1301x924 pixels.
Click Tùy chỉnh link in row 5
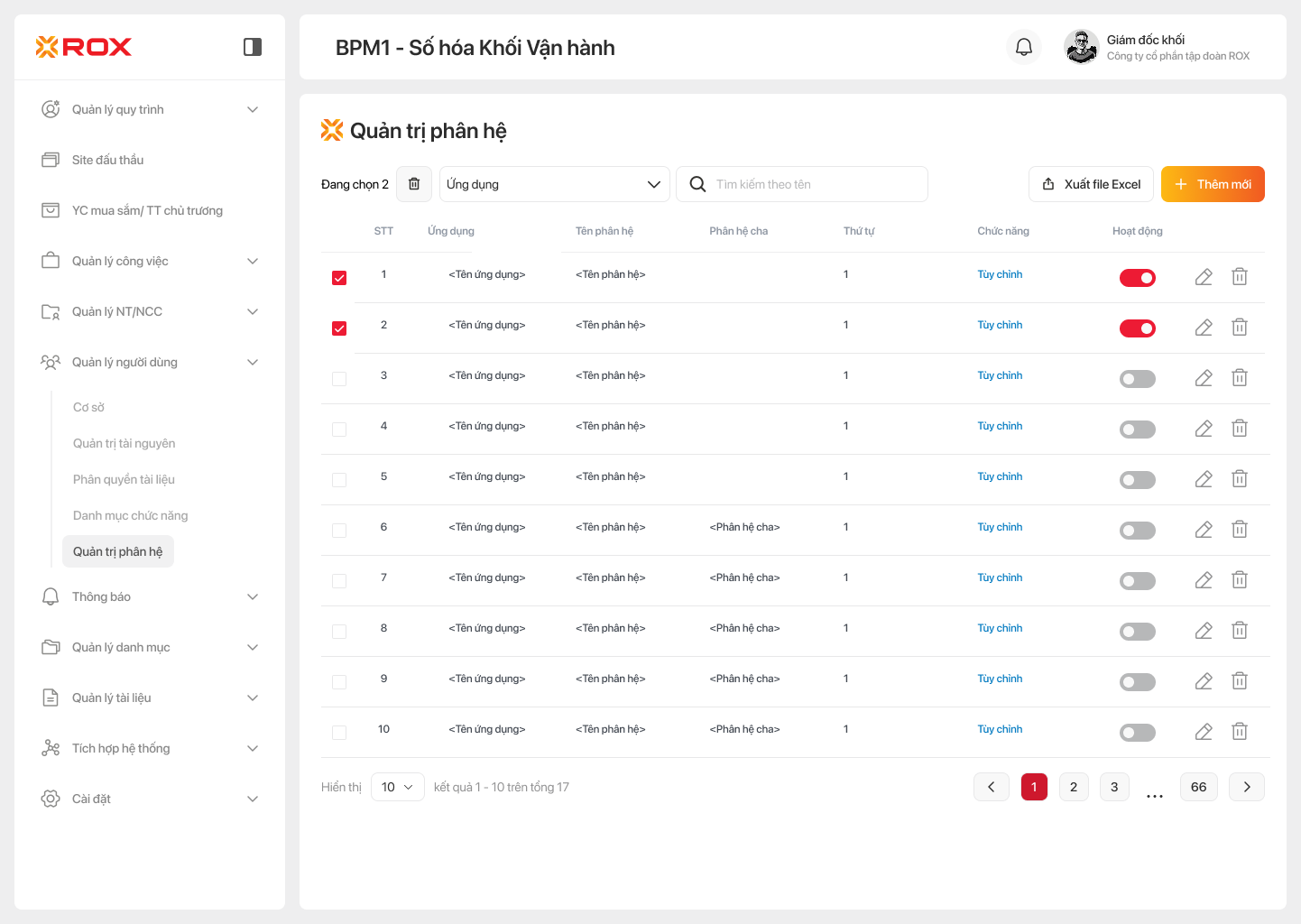(1000, 476)
